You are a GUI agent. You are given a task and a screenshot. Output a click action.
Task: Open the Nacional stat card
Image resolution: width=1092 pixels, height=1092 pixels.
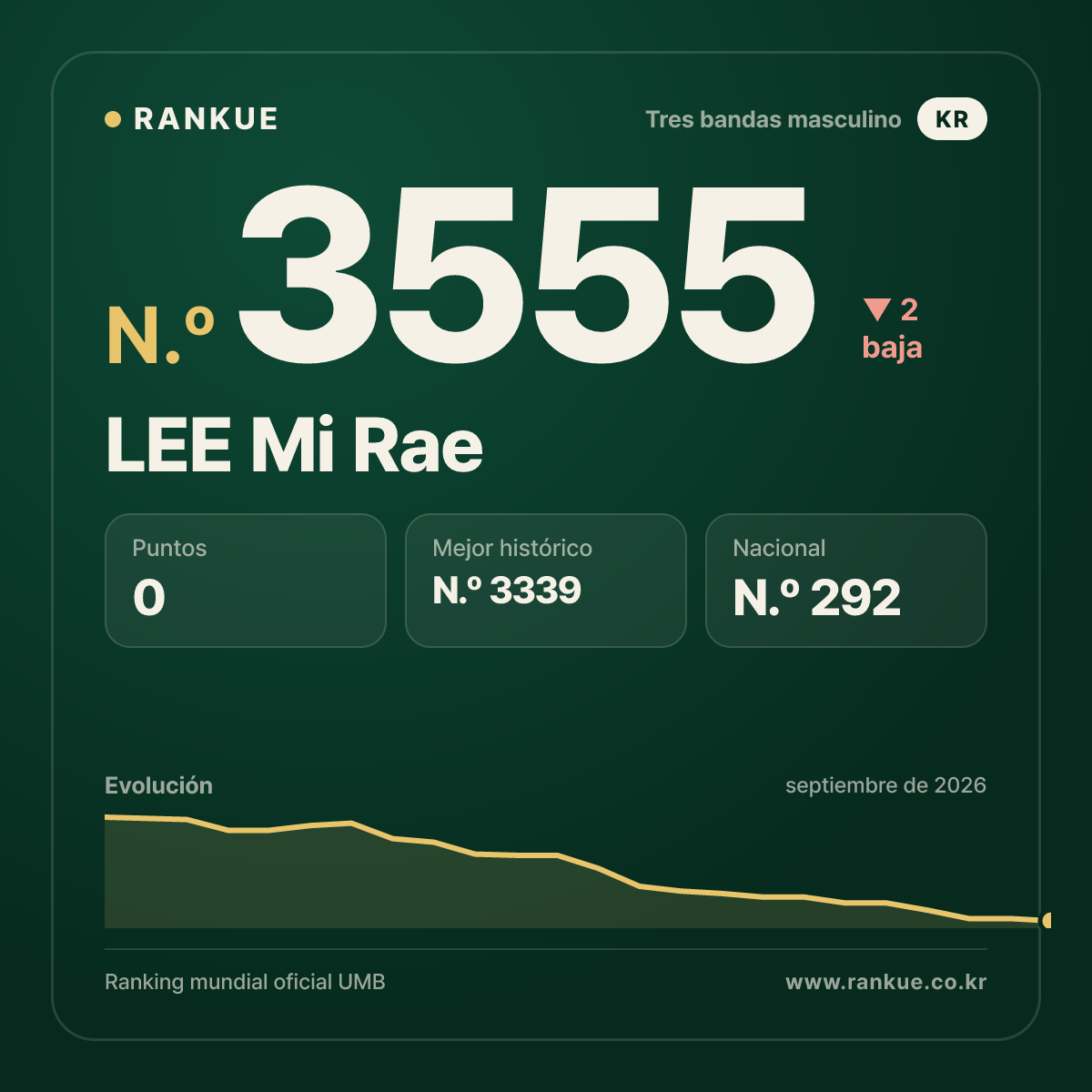[x=846, y=581]
